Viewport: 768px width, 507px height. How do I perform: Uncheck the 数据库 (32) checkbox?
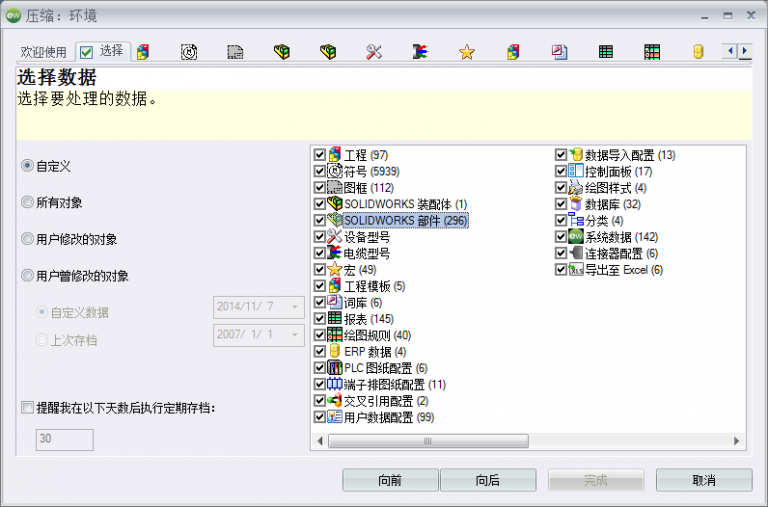[561, 204]
